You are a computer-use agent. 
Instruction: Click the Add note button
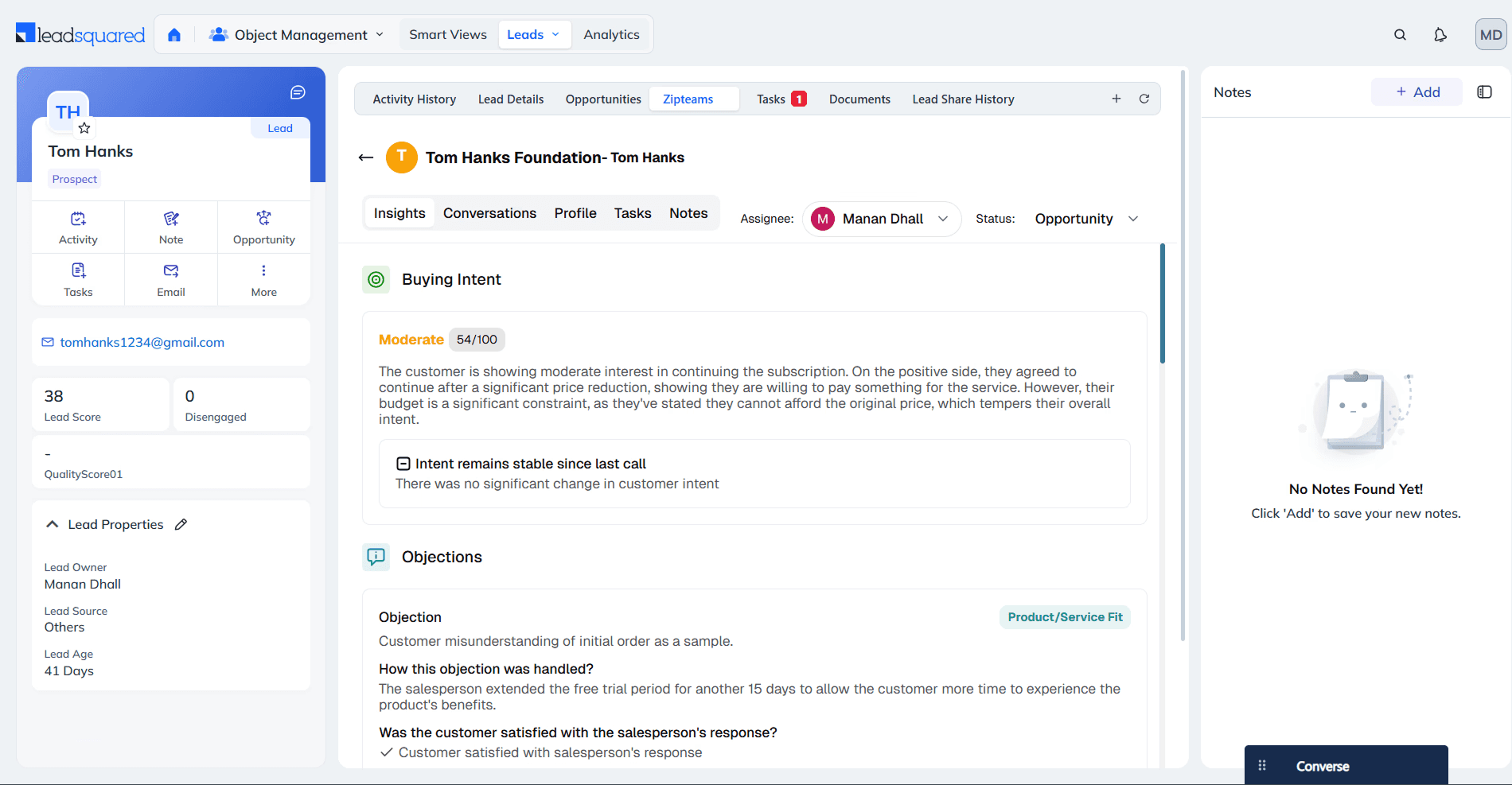(x=1417, y=91)
